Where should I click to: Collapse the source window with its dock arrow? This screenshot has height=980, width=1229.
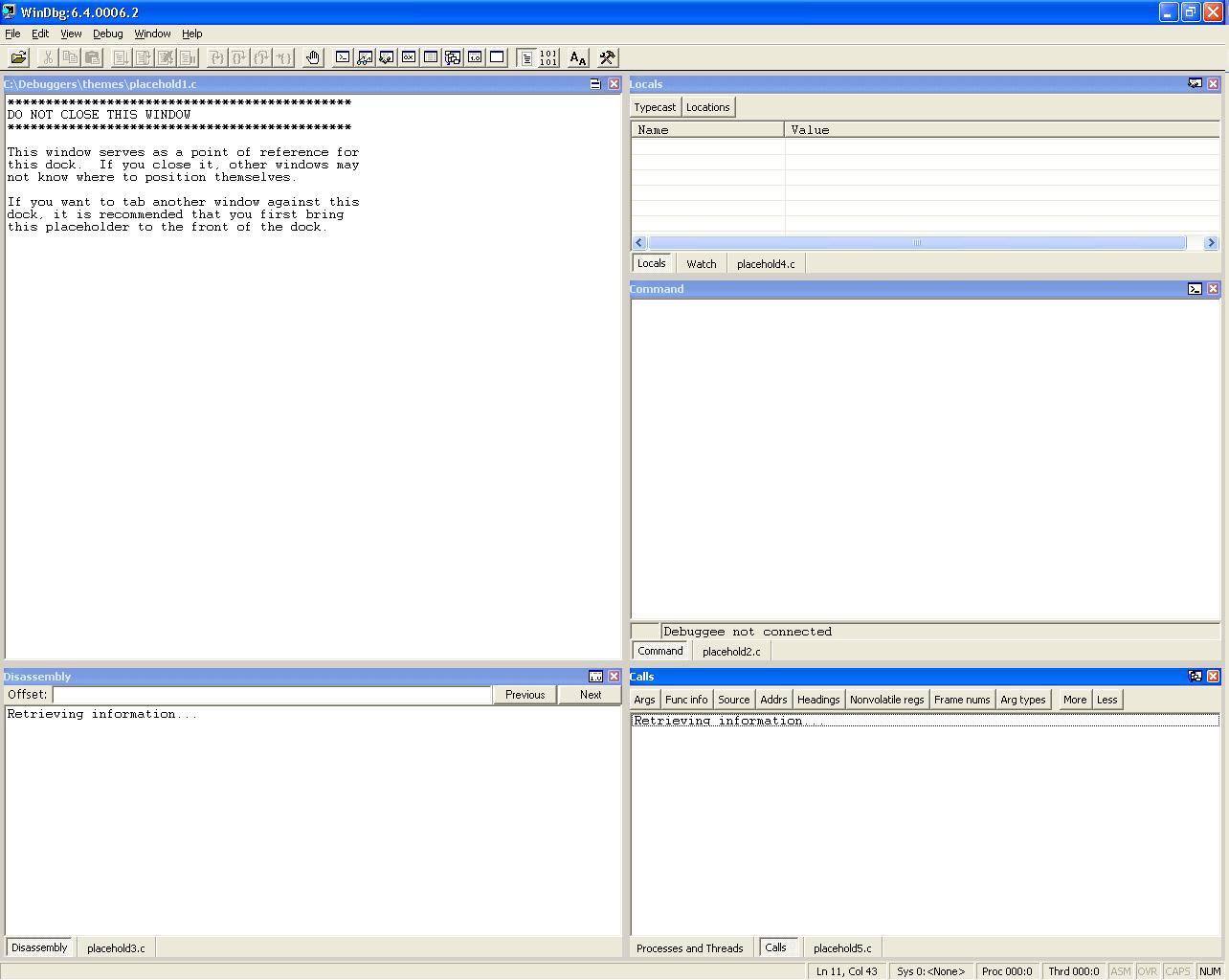coord(594,84)
